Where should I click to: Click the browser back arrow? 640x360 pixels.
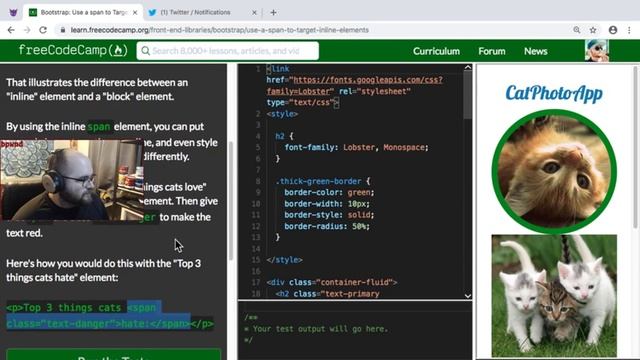[11, 30]
